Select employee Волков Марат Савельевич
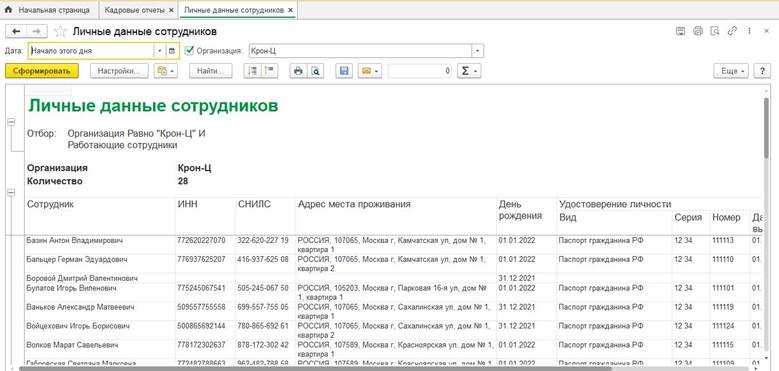779x371 pixels. [73, 345]
